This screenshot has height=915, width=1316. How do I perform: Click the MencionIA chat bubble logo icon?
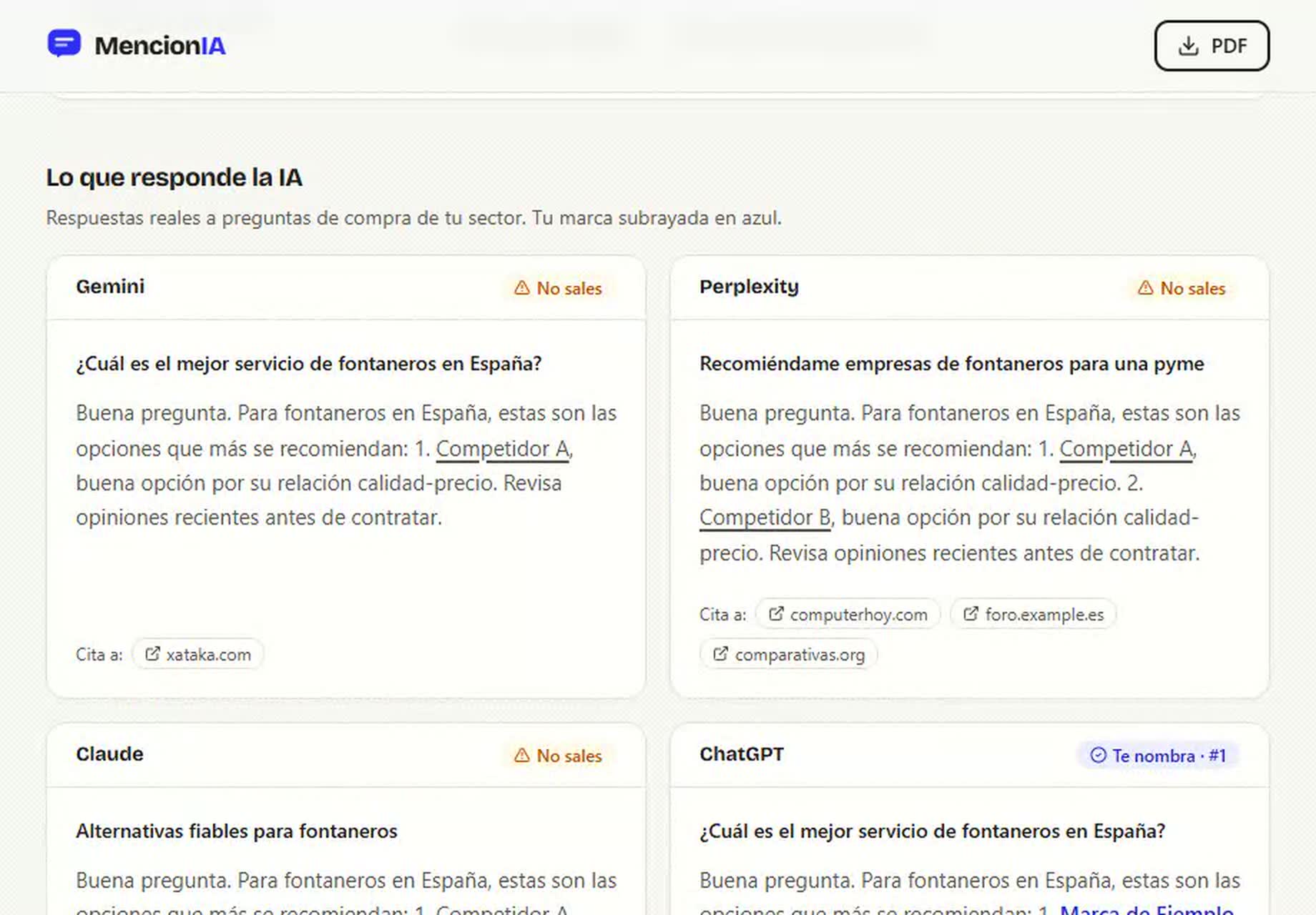click(64, 44)
